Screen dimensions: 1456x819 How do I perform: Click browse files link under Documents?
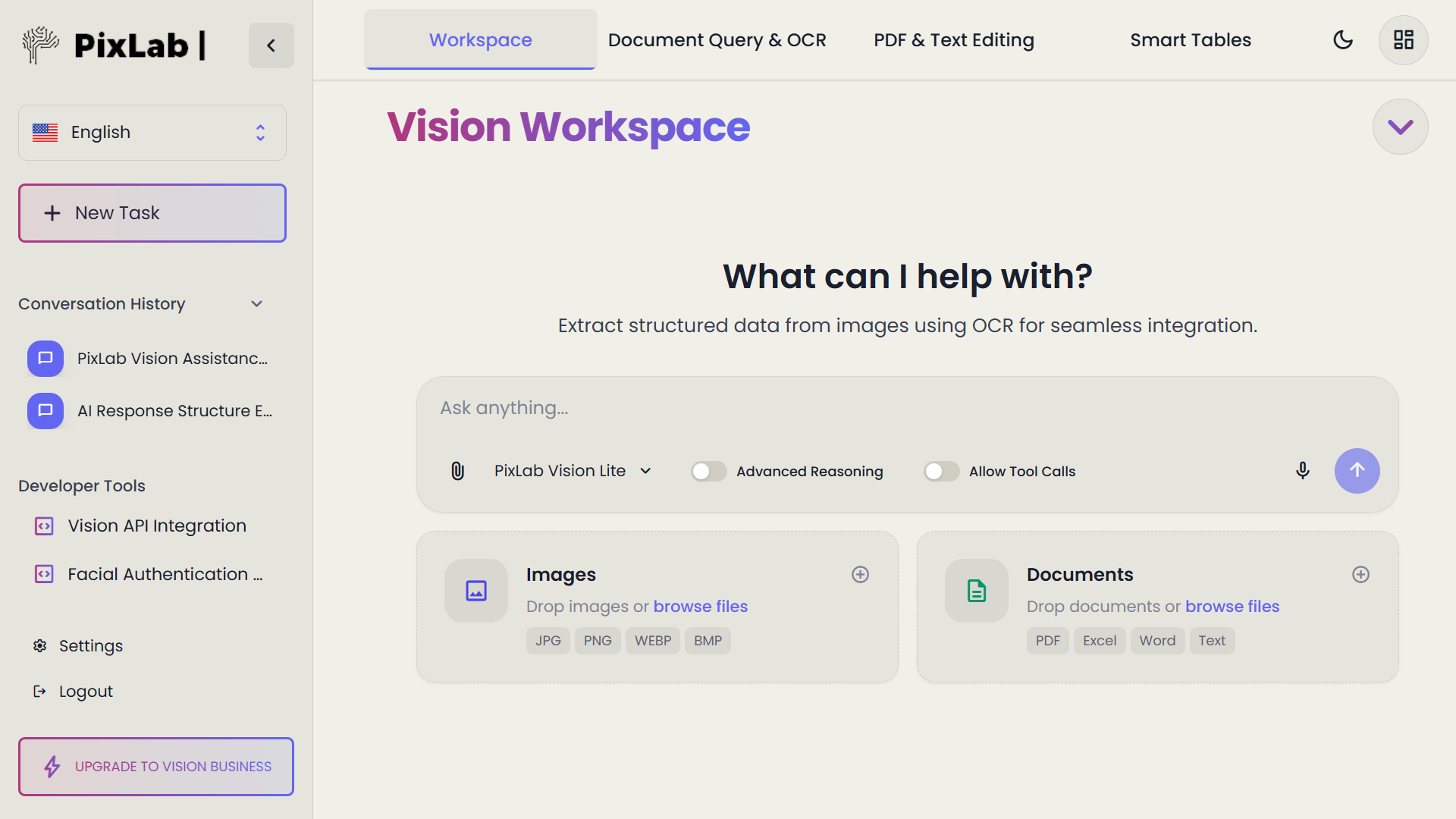point(1232,607)
